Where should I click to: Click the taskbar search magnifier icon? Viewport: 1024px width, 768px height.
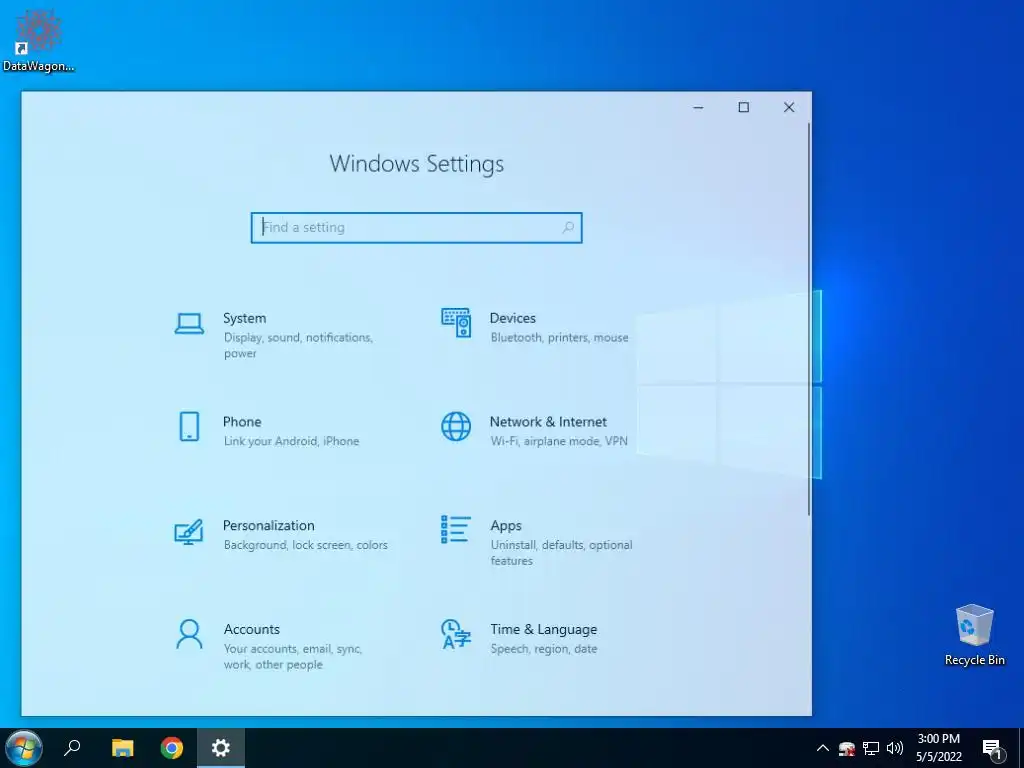click(72, 748)
